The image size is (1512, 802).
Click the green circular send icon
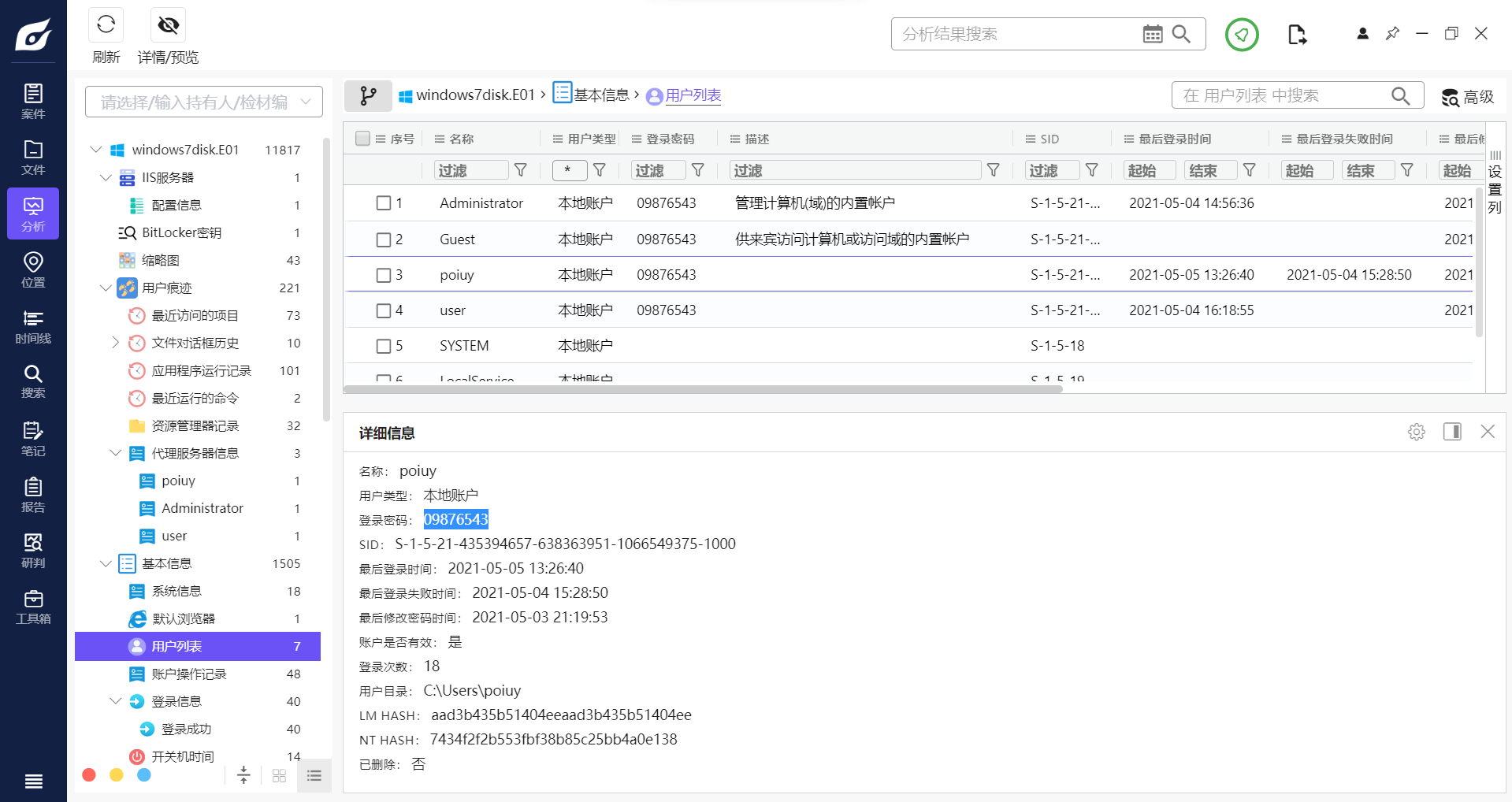1242,34
